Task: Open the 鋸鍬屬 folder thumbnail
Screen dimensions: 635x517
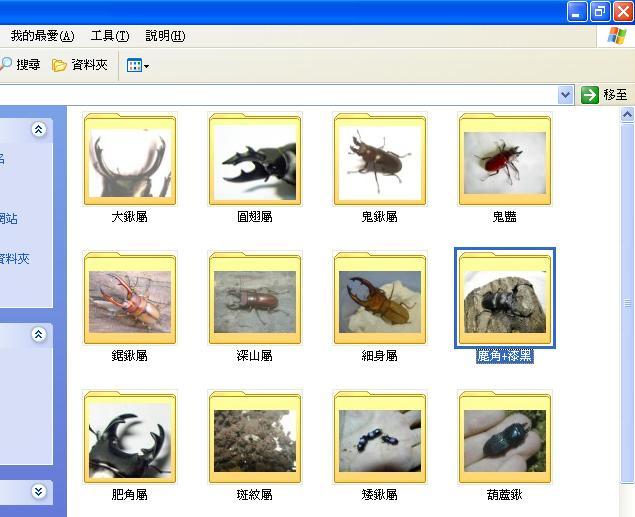Action: 130,298
